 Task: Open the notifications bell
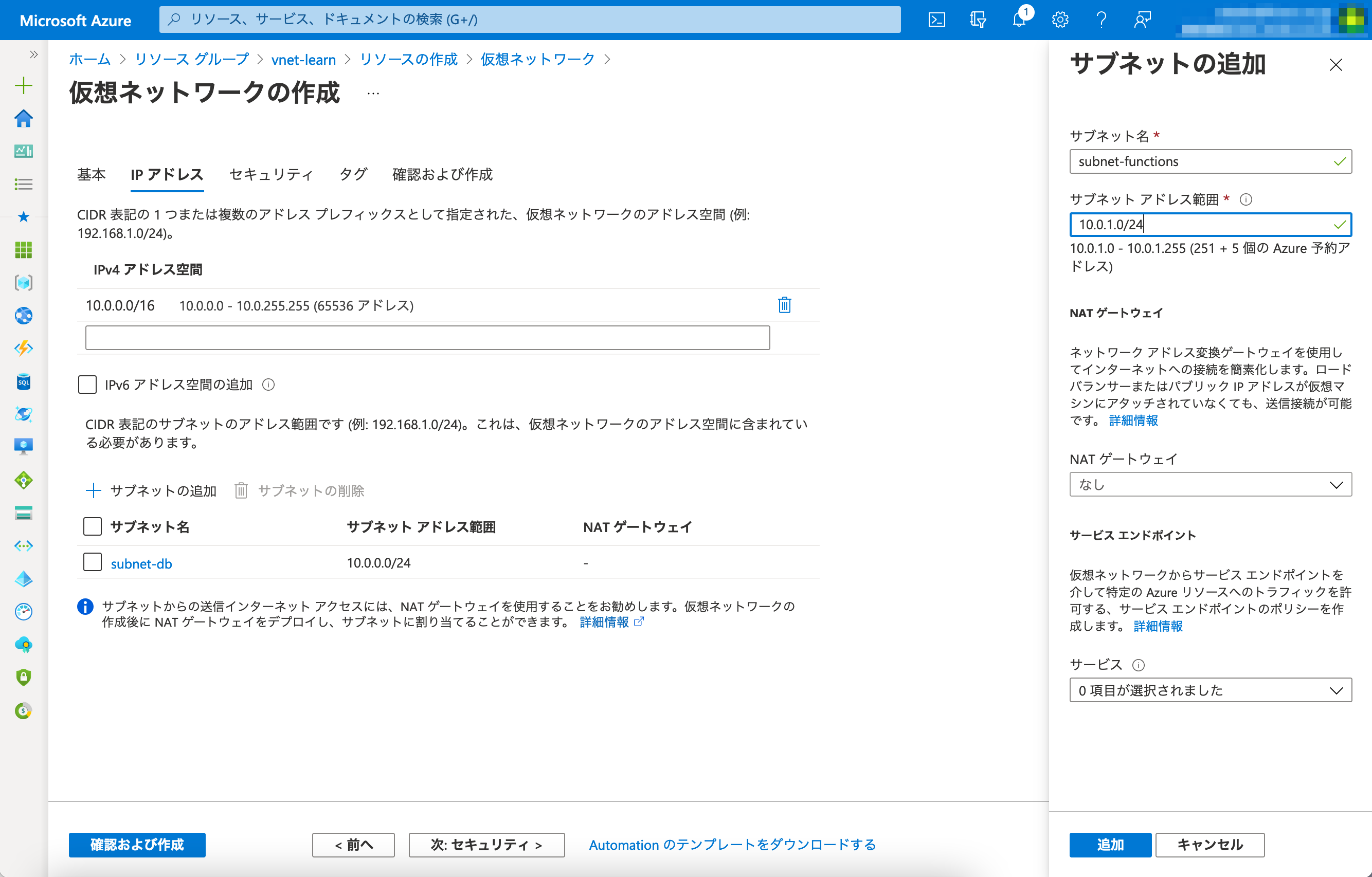pos(1019,20)
